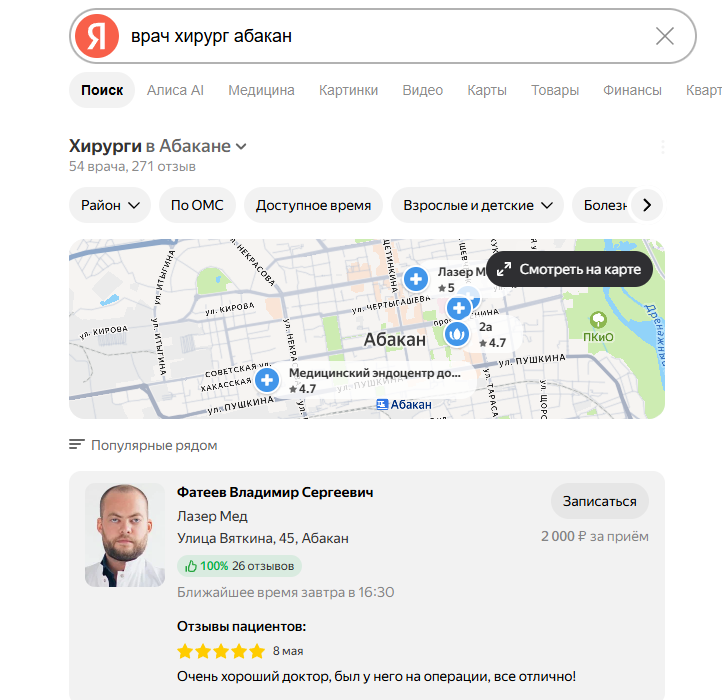Open the Карты tab
Image resolution: width=722 pixels, height=700 pixels.
(x=487, y=90)
